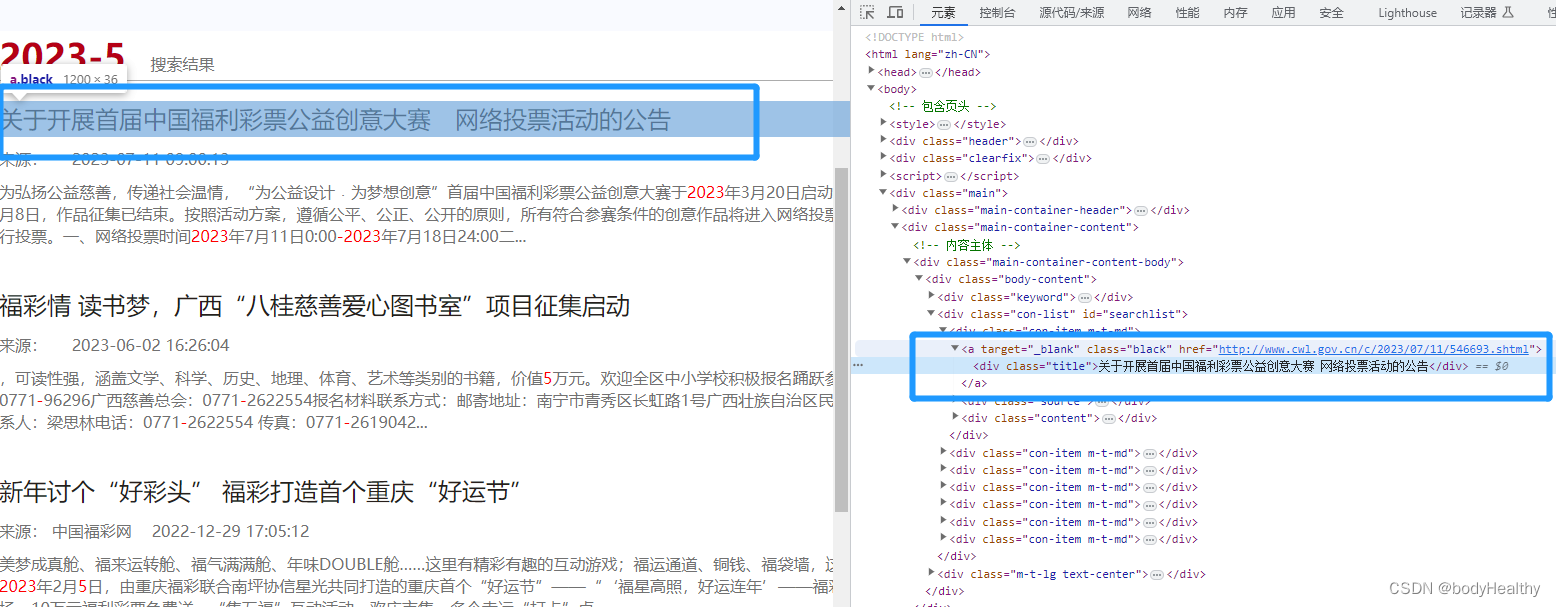
Task: Select the inspect element picker icon
Action: [869, 12]
